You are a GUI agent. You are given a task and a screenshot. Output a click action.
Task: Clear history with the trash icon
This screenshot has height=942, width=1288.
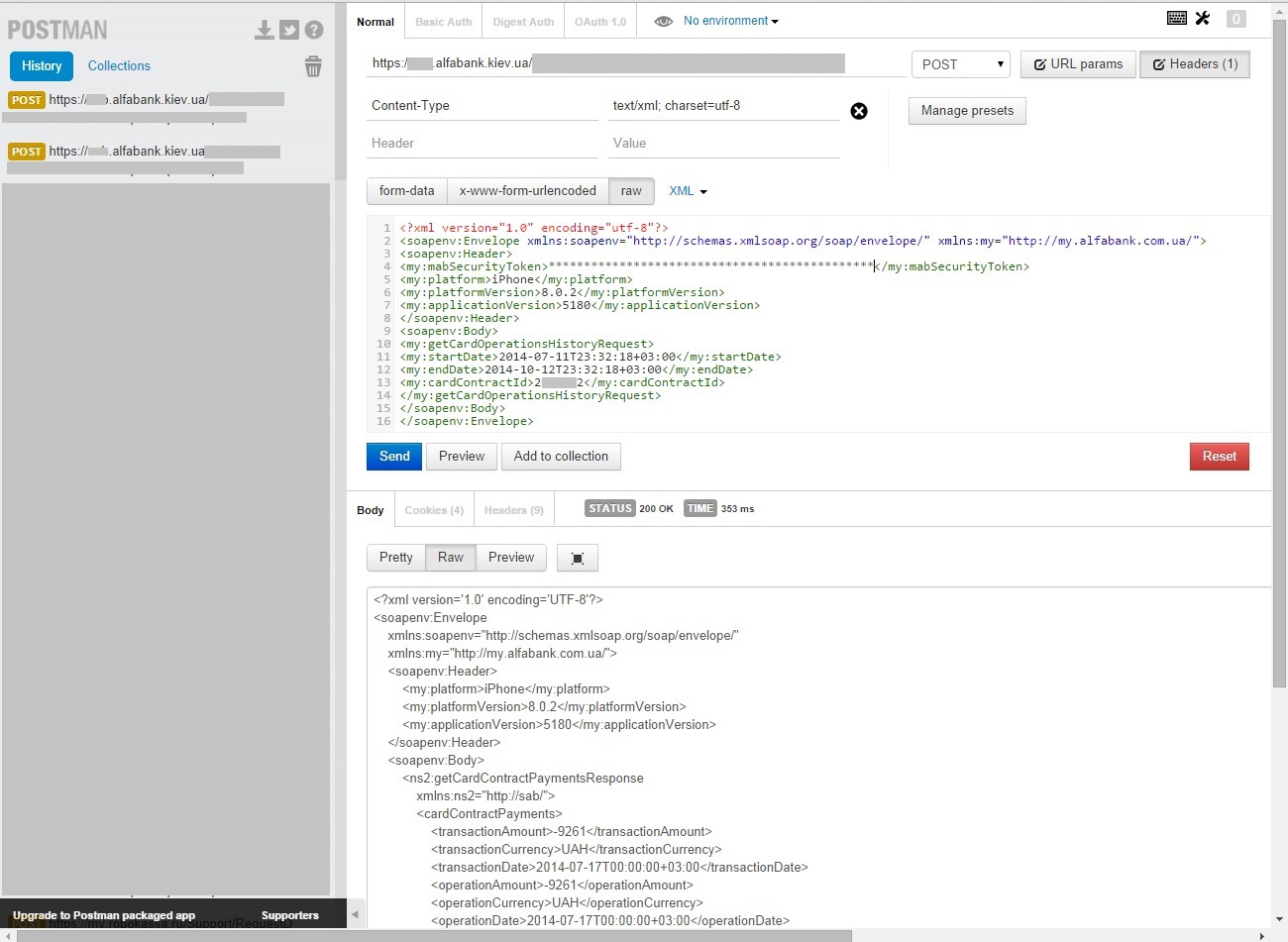click(313, 66)
